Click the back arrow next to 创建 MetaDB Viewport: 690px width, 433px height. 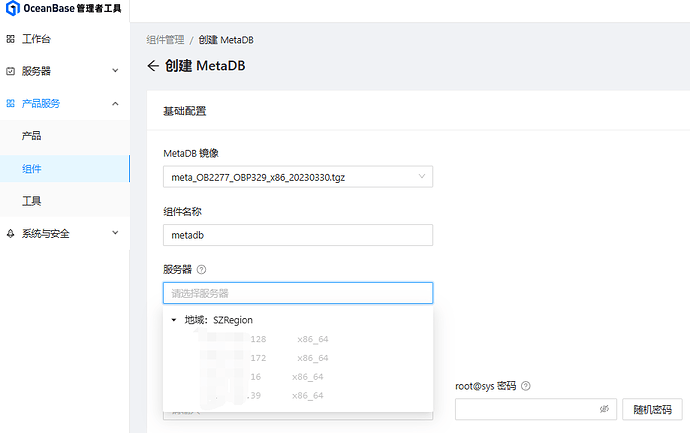(153, 66)
